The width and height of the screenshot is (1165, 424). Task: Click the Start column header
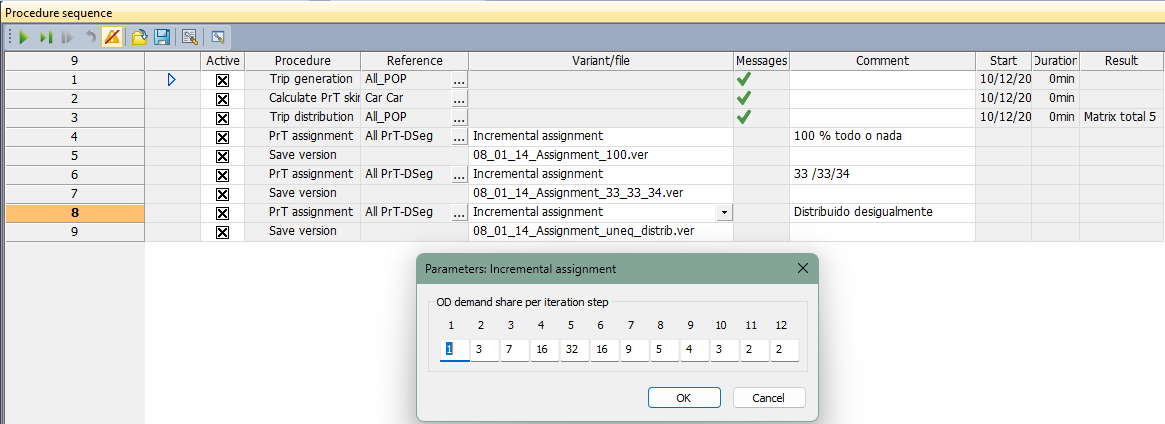(1003, 61)
